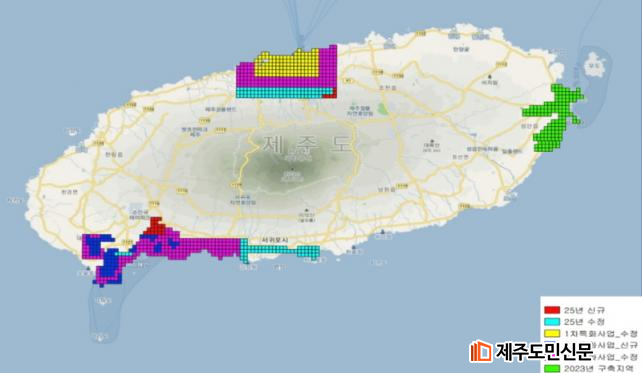Viewport: 642px width, 373px height.
Task: Click the red 25년 신규 legend swatch
Action: coord(552,310)
